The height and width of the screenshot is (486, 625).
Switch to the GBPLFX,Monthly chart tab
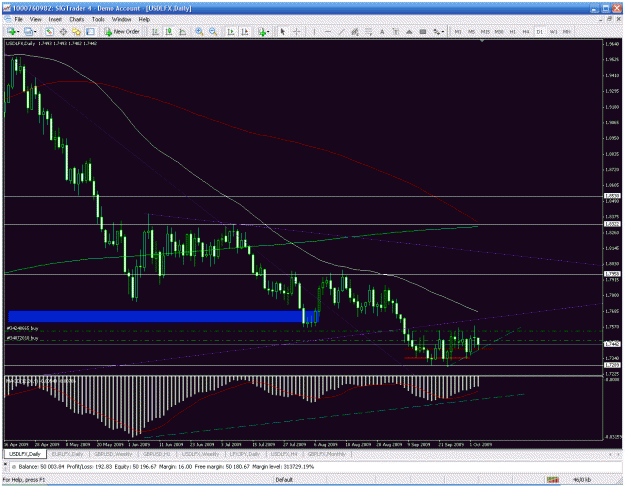326,454
